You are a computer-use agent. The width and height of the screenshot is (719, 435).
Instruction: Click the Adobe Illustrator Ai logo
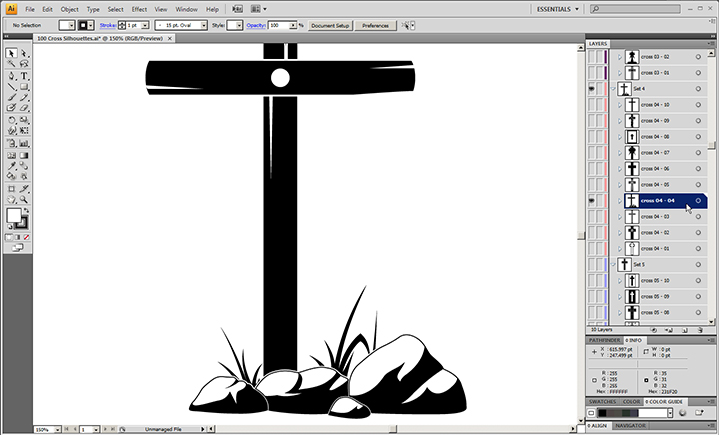(x=11, y=8)
